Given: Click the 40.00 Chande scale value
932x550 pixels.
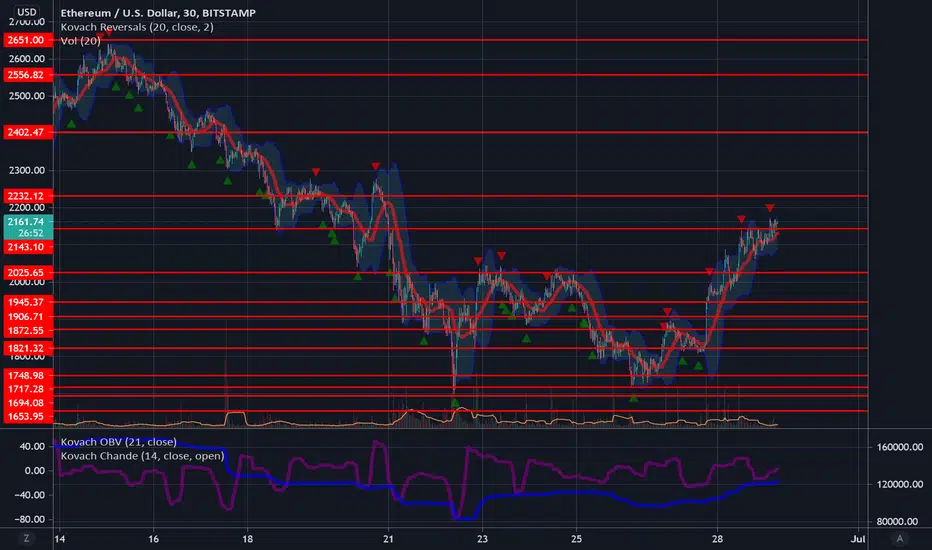Looking at the screenshot, I should point(33,446).
